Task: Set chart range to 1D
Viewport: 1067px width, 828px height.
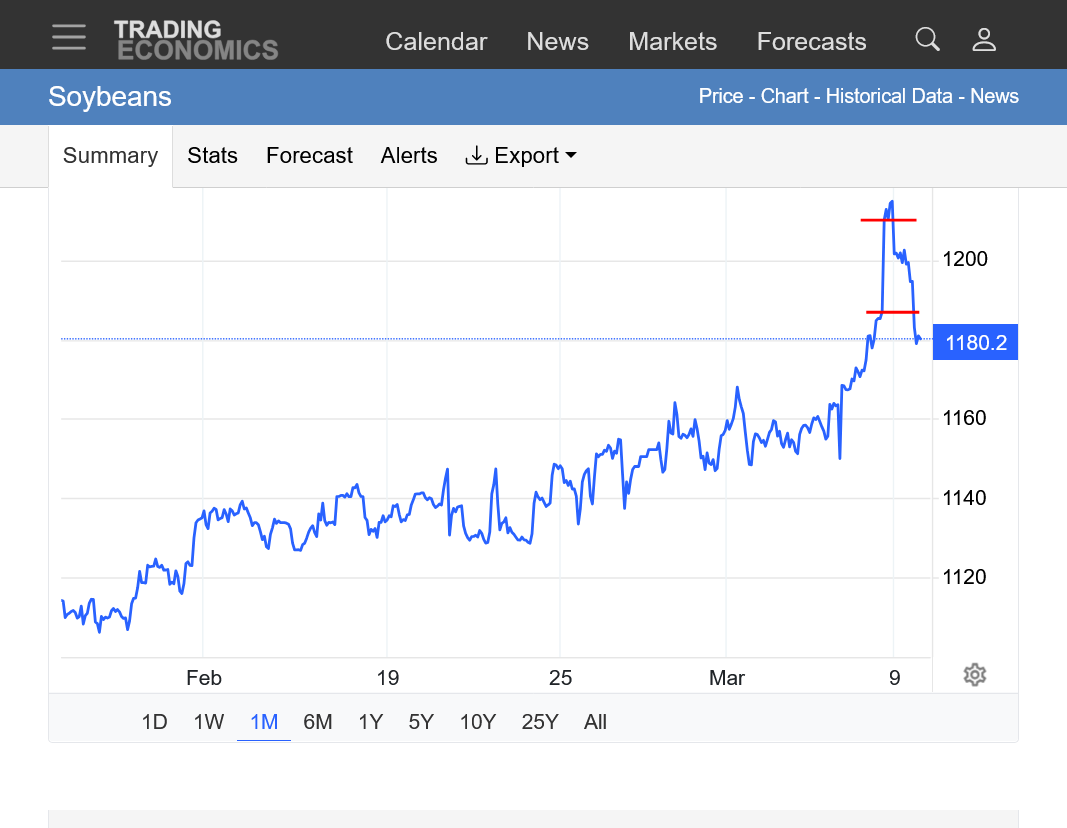Action: (x=154, y=722)
